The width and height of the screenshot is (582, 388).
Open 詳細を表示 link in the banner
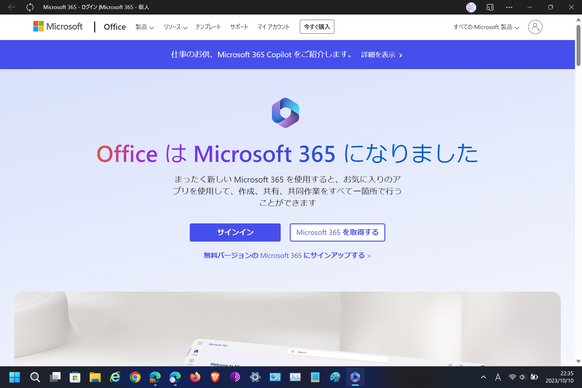click(382, 55)
